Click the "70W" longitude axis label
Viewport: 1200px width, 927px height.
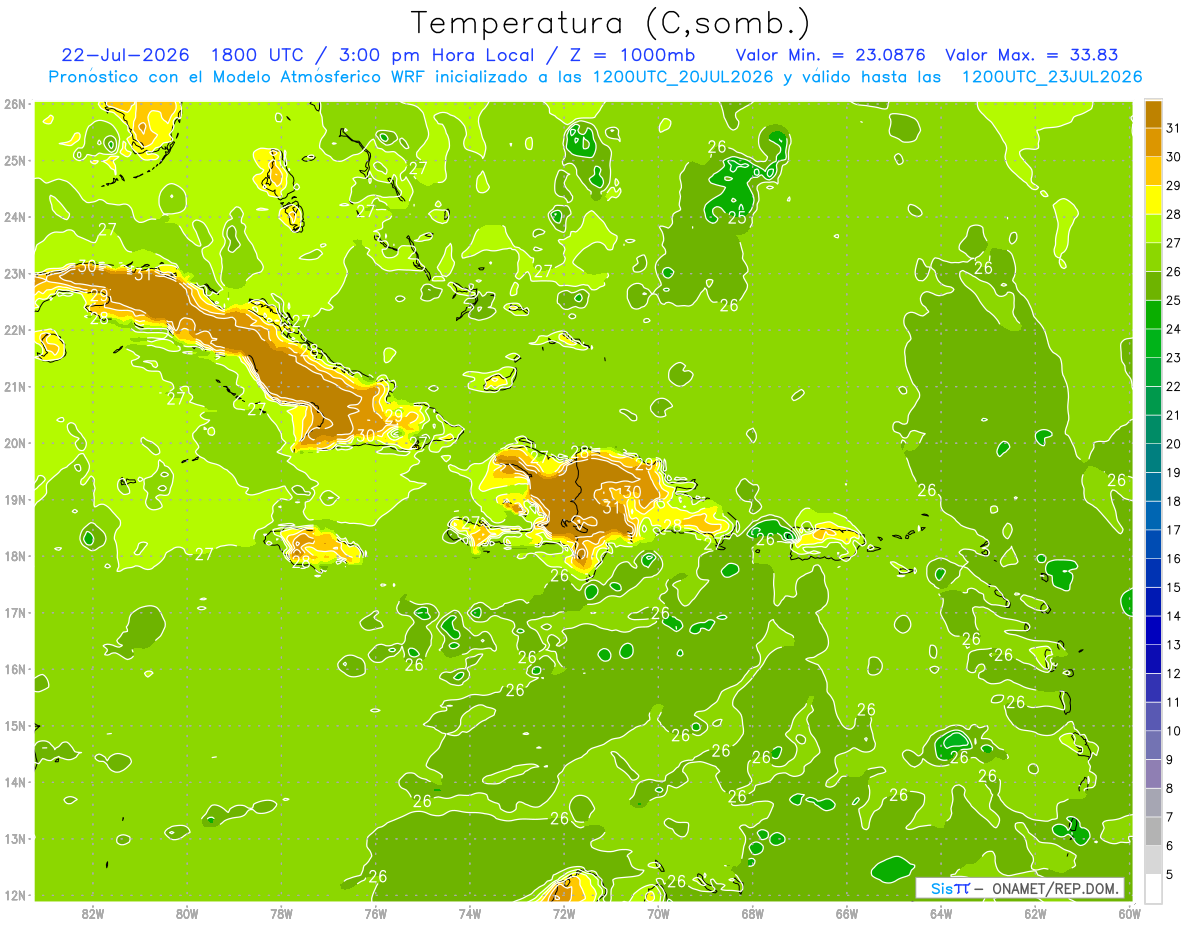click(658, 913)
